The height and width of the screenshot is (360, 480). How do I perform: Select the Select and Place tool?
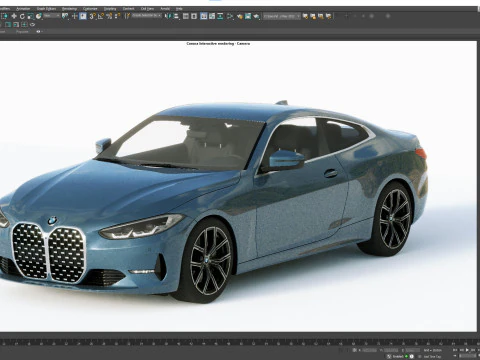[39, 16]
